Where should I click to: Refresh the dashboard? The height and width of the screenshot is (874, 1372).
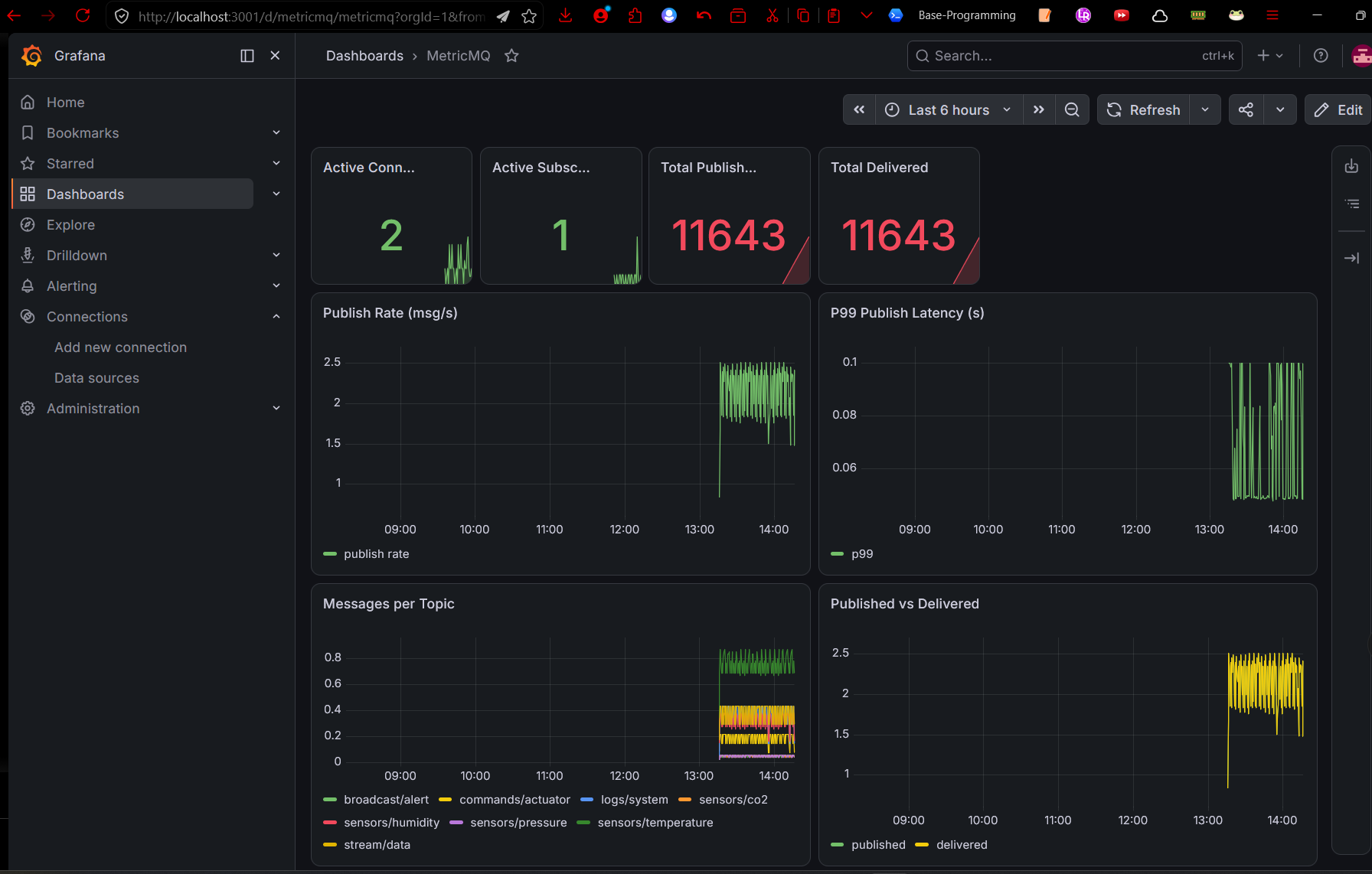point(1144,110)
